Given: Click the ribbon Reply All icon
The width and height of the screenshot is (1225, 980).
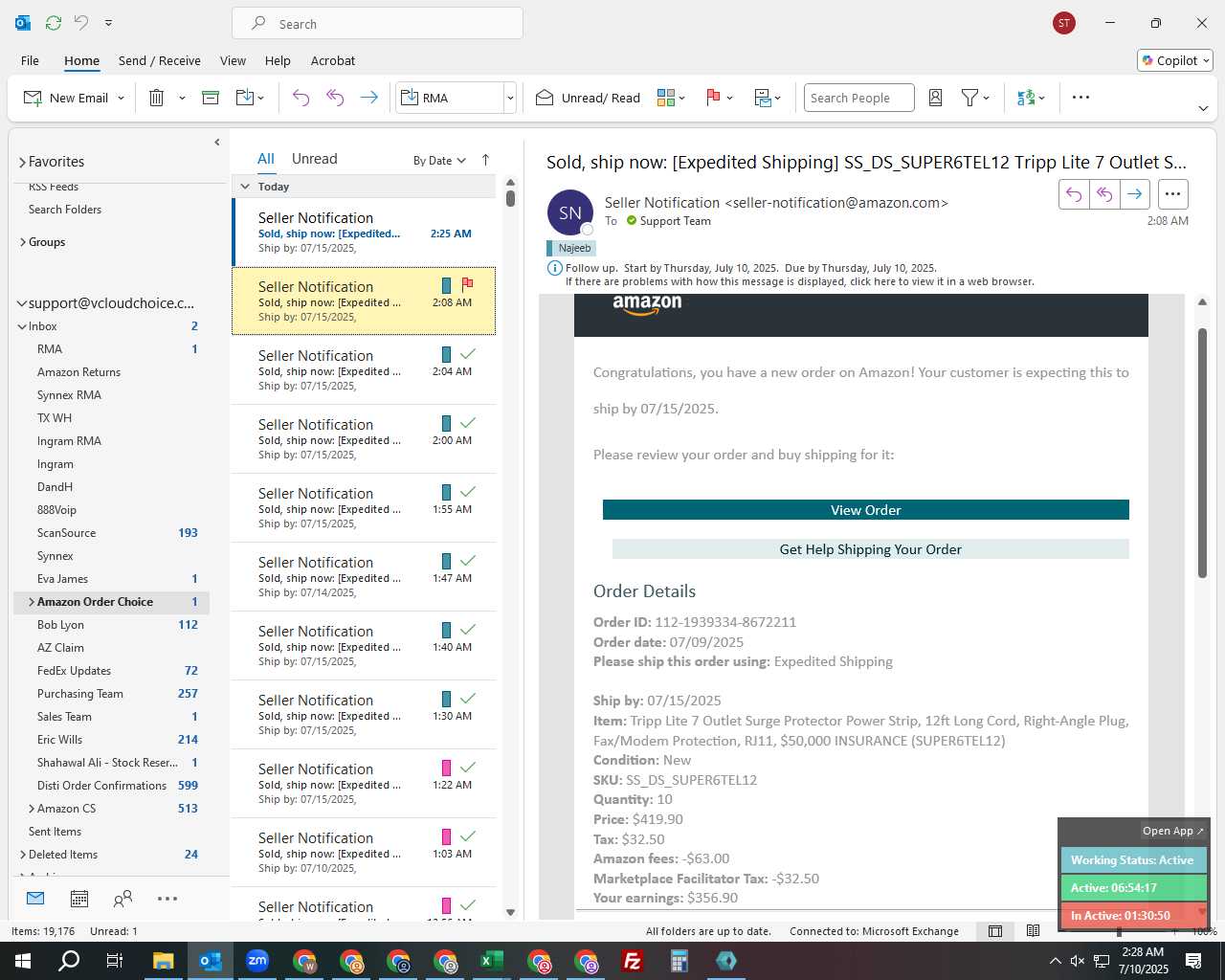Looking at the screenshot, I should point(335,98).
